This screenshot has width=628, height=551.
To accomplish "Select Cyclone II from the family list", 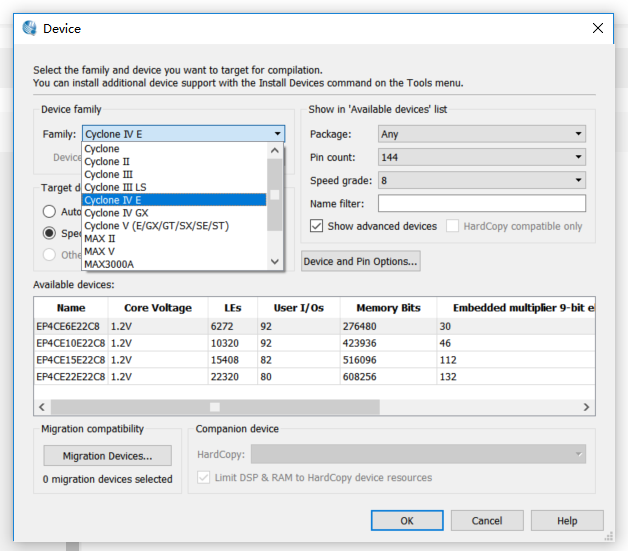I will (x=174, y=161).
